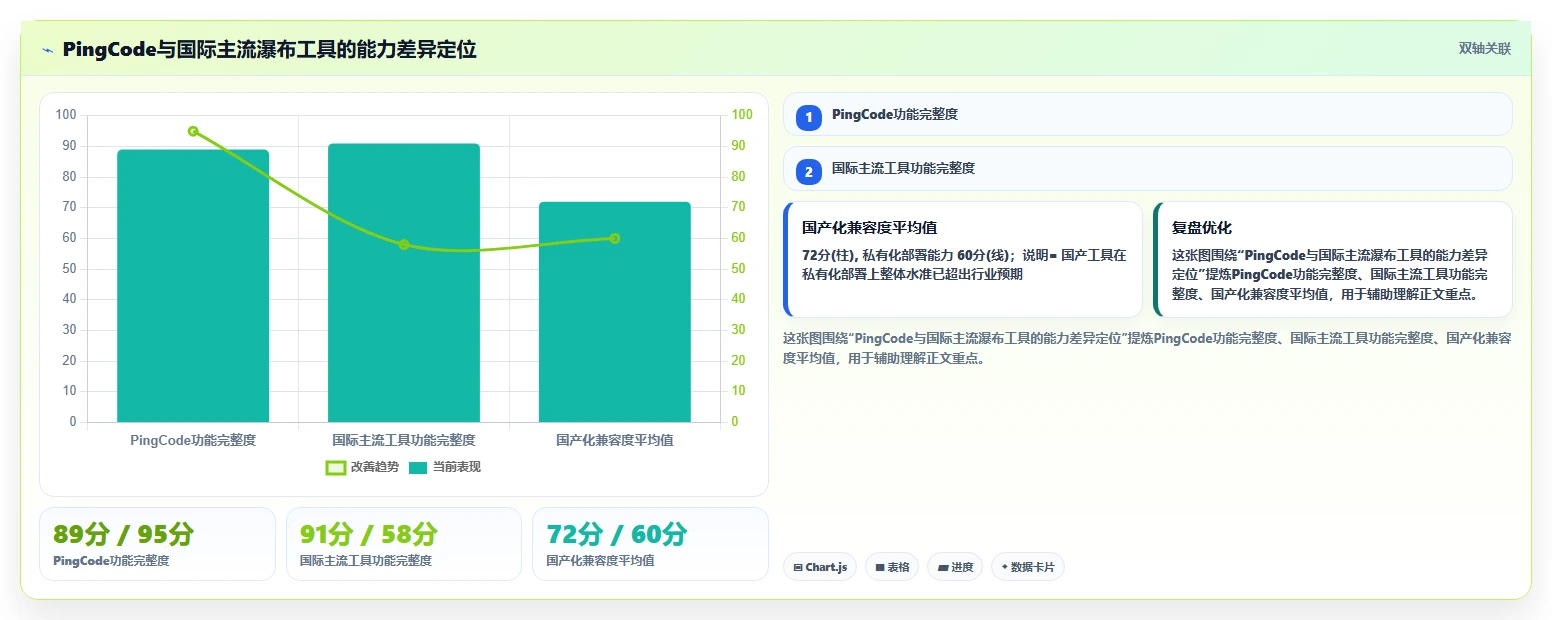Viewport: 1552px width, 620px height.
Task: Toggle the 改善趋势 legend item
Action: click(x=362, y=467)
